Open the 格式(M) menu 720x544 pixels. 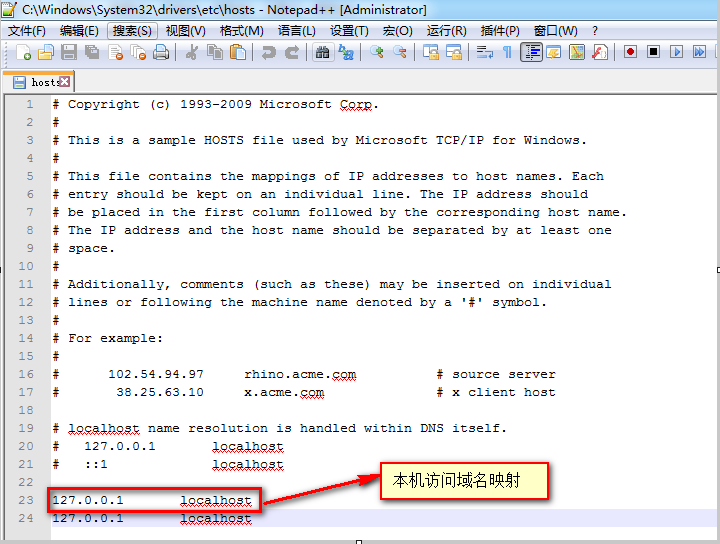(242, 31)
